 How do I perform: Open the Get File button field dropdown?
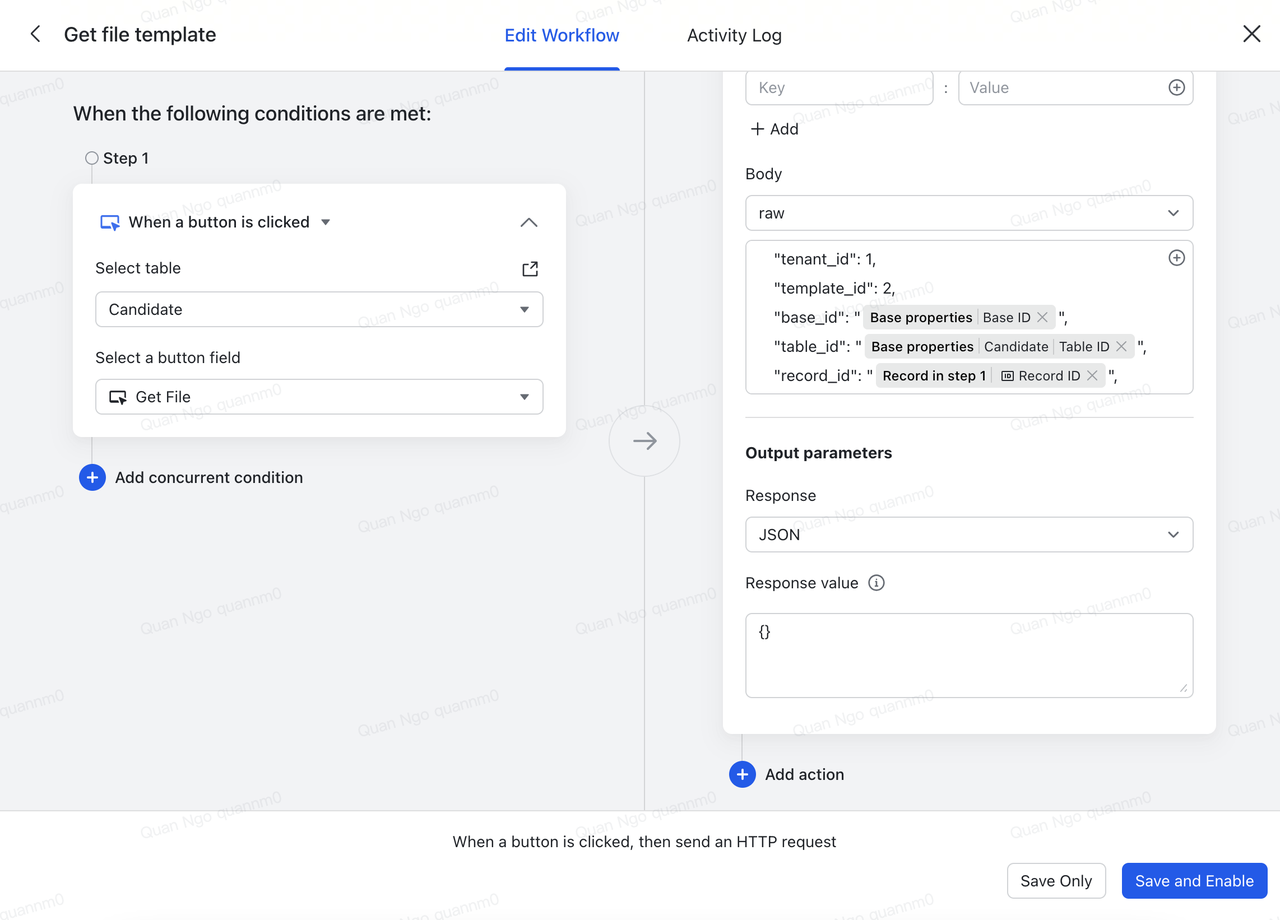coord(319,397)
